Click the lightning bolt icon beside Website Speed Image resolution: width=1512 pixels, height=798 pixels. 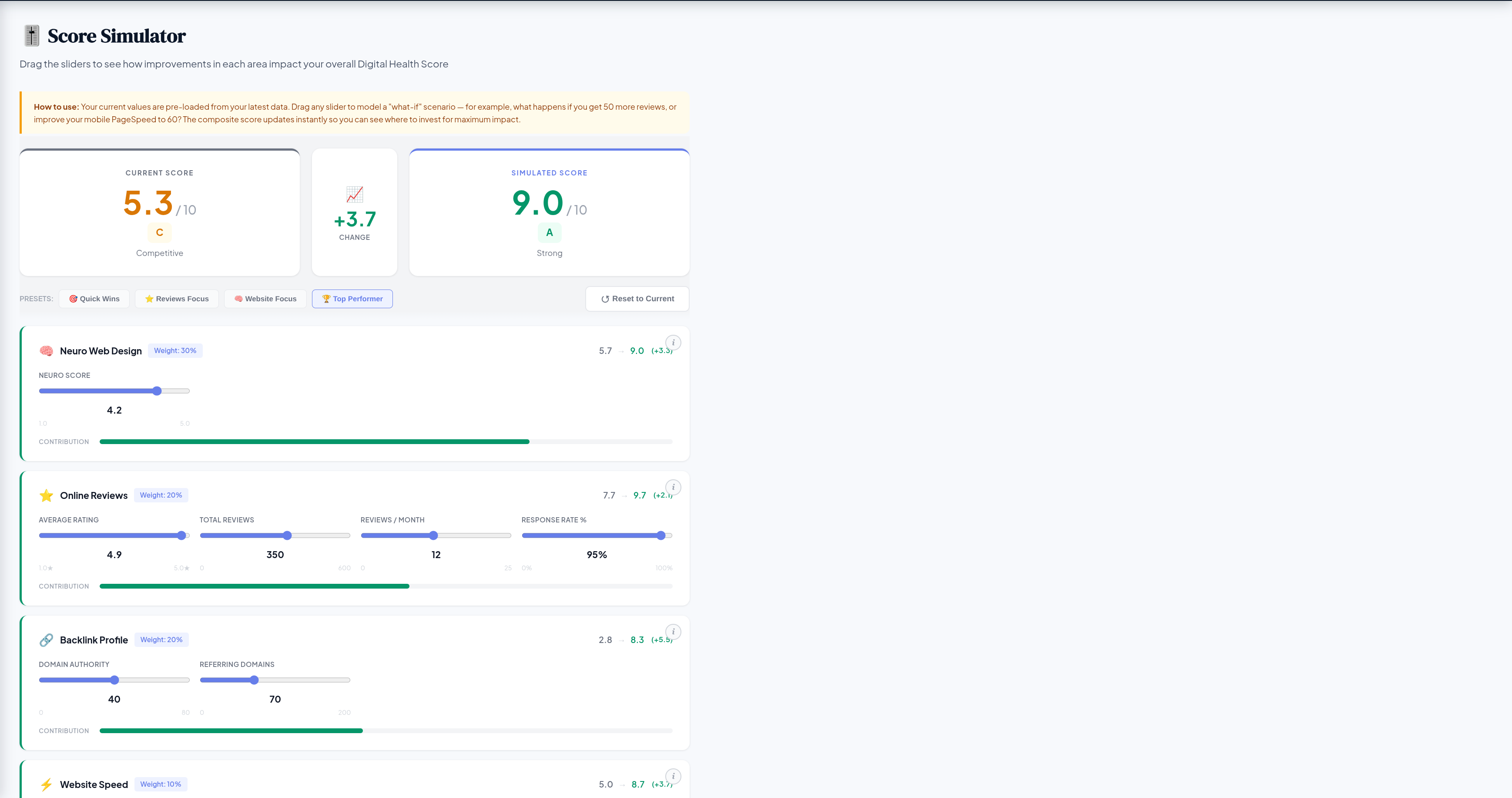click(x=47, y=784)
